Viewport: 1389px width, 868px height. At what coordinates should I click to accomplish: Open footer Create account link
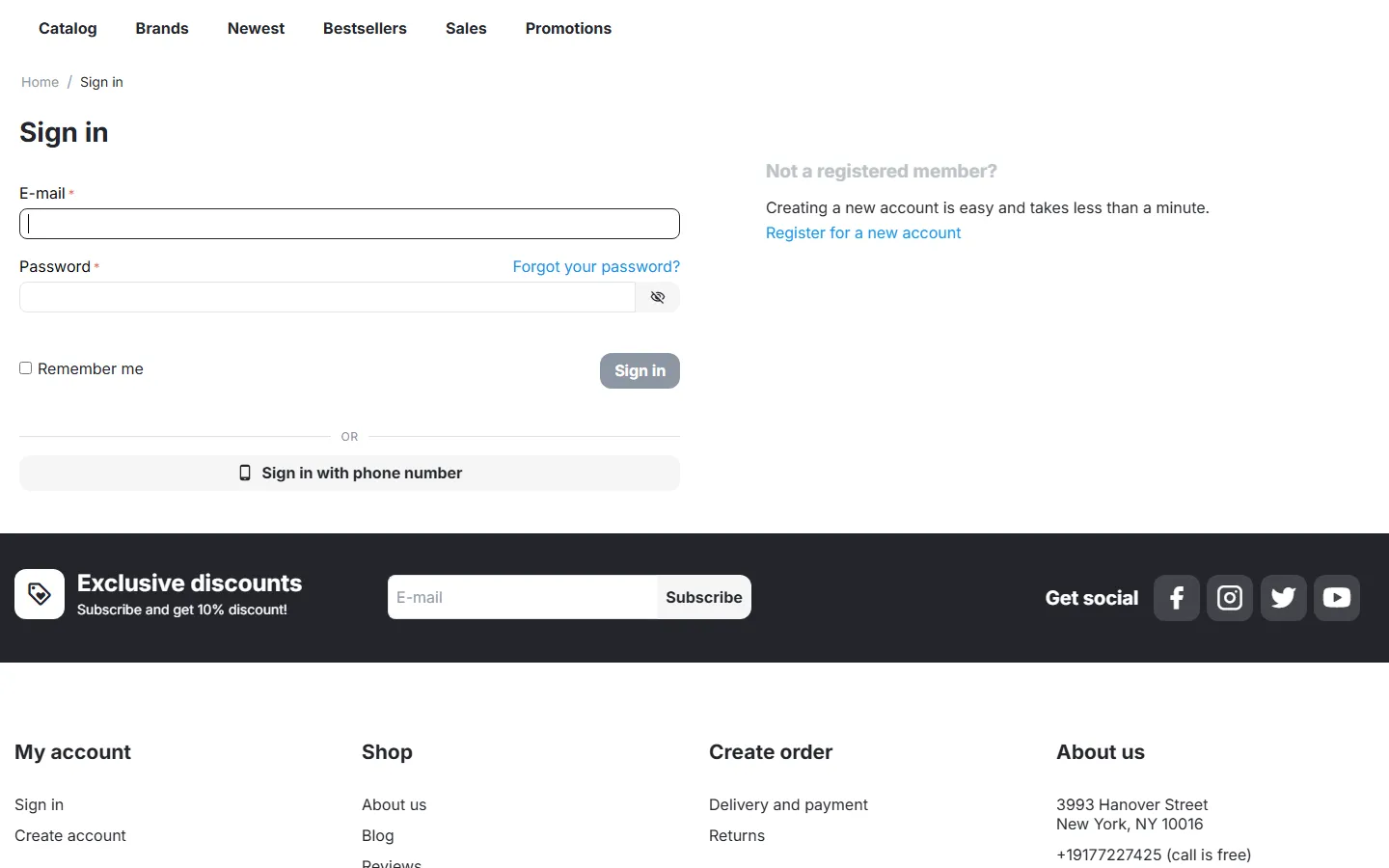tap(70, 835)
